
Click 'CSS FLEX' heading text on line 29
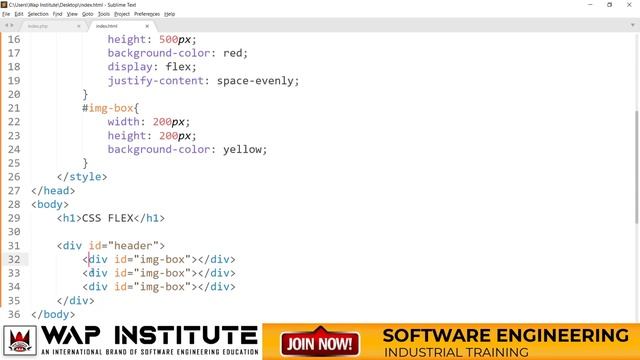click(108, 218)
